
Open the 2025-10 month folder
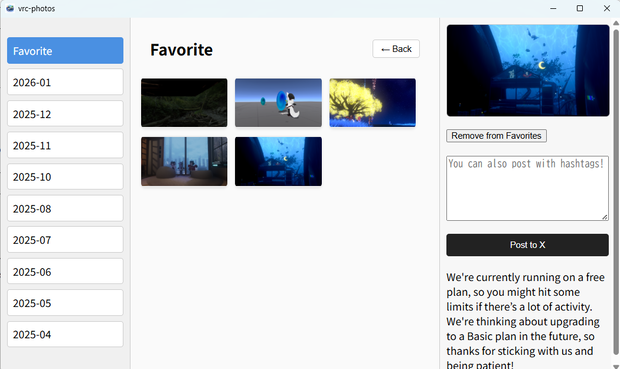tap(65, 177)
